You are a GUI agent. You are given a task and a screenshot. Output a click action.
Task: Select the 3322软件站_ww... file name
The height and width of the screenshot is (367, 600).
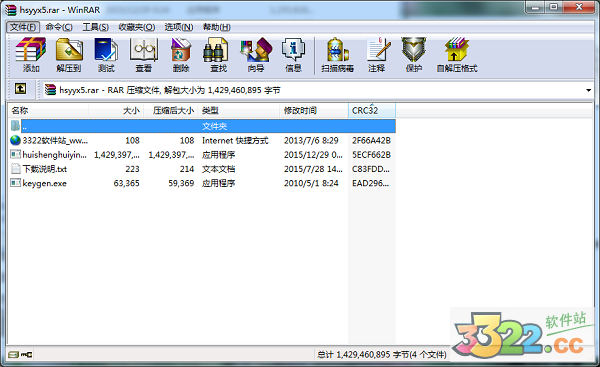55,140
